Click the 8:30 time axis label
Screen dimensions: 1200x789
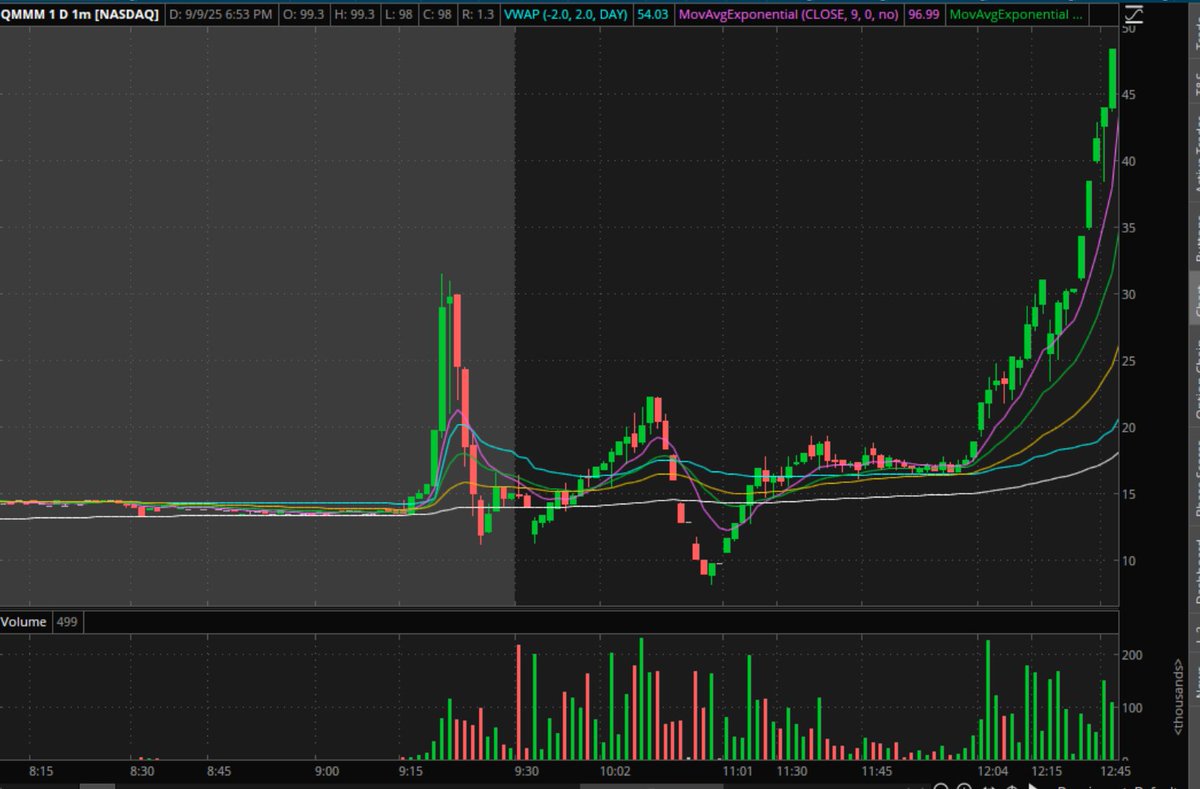tap(142, 771)
